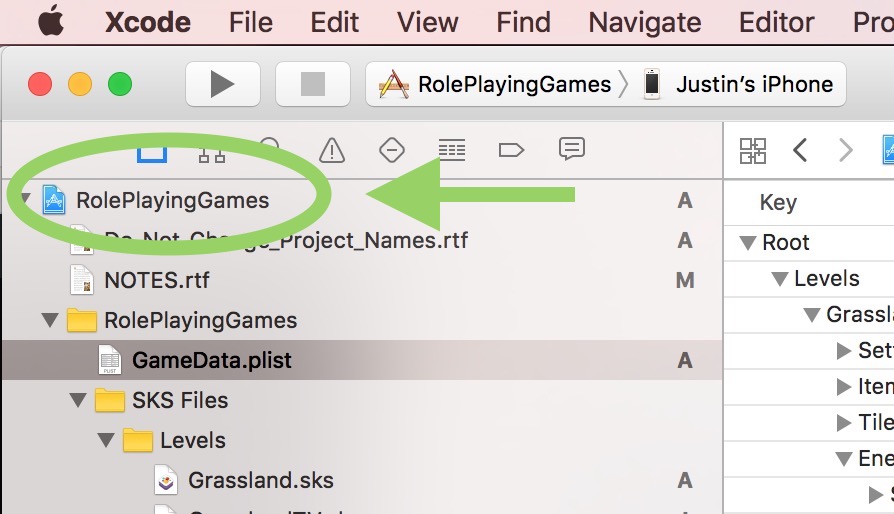894x514 pixels.
Task: Show the symbol navigator hierarchy icon
Action: click(x=211, y=150)
